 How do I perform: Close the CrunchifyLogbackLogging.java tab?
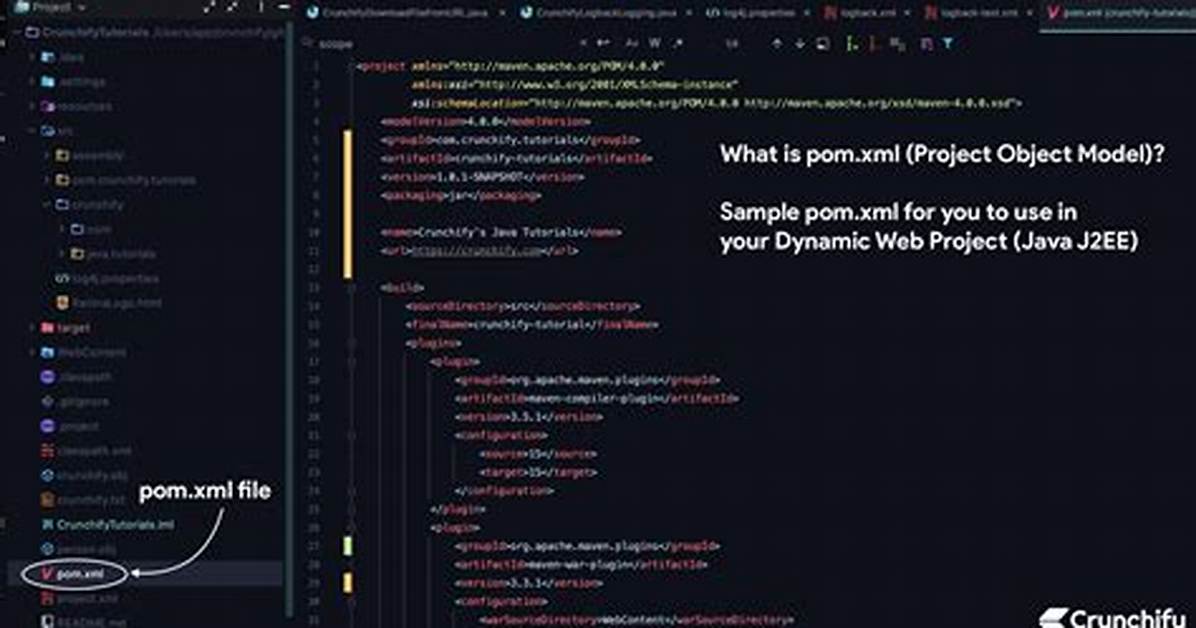tap(690, 13)
